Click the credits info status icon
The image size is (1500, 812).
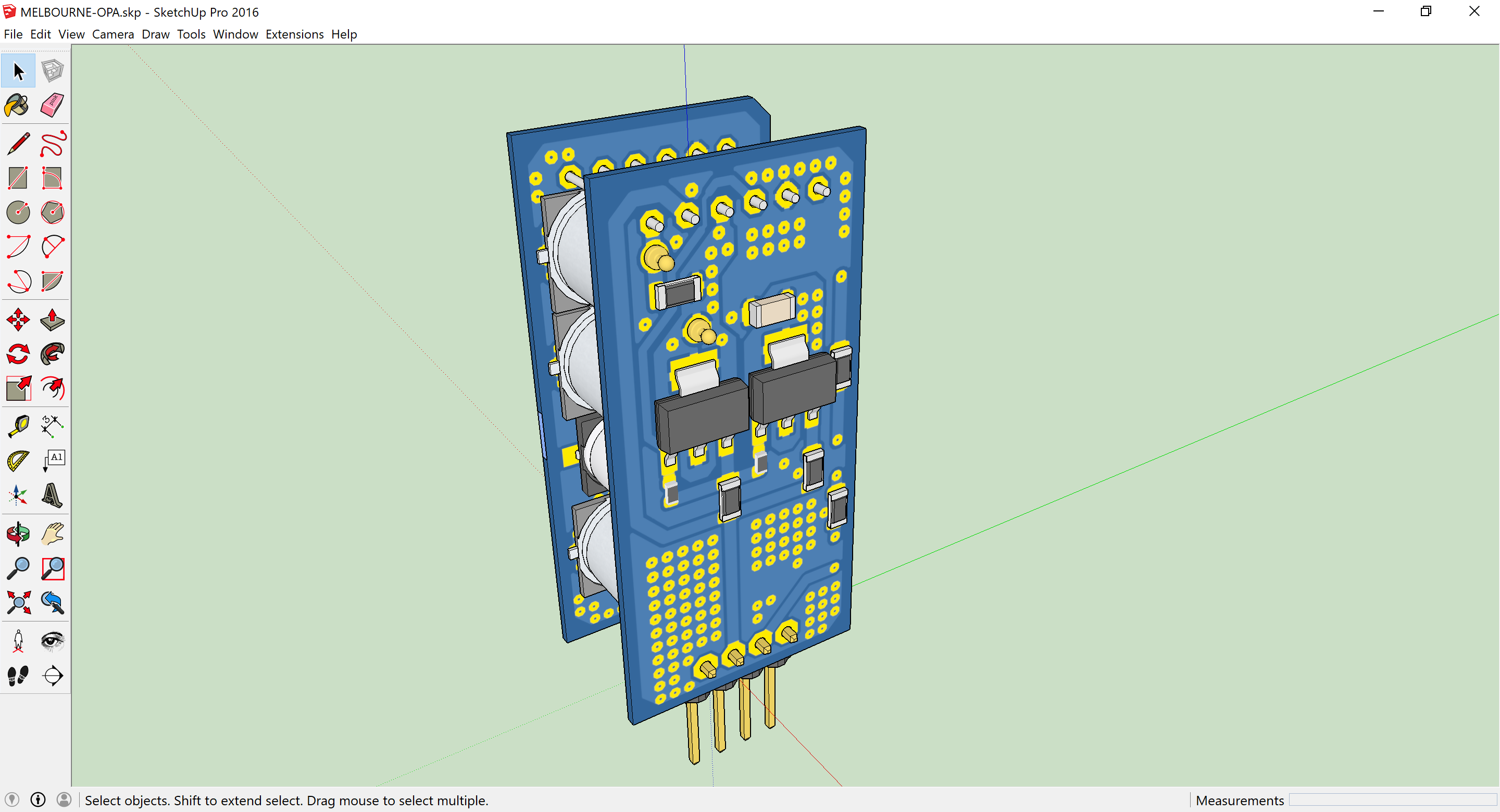38,800
